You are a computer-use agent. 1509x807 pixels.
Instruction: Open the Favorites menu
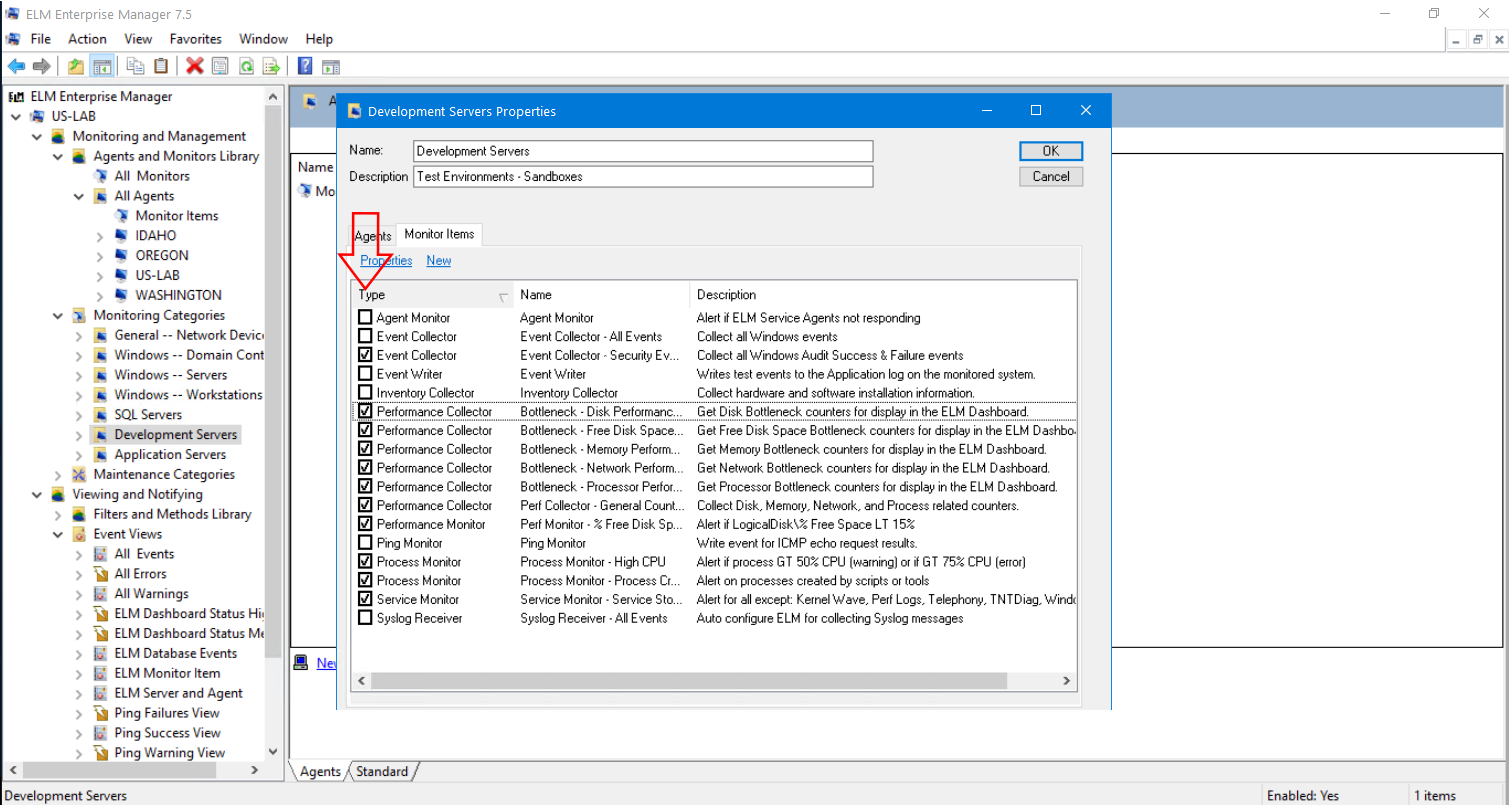coord(195,39)
